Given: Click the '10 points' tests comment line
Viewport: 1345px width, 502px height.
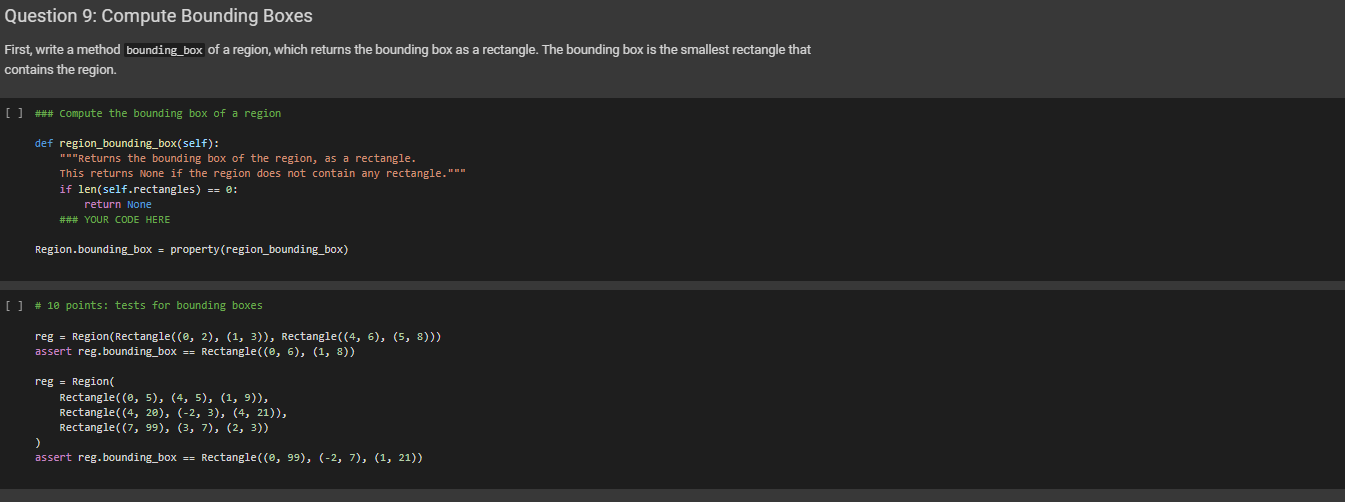Looking at the screenshot, I should (x=148, y=305).
